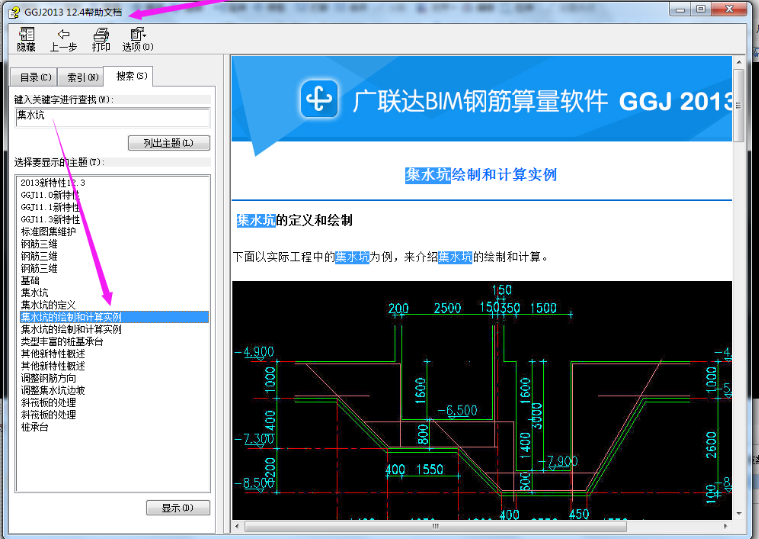The width and height of the screenshot is (759, 539).
Task: Select topic 桩承台
Action: click(x=34, y=427)
